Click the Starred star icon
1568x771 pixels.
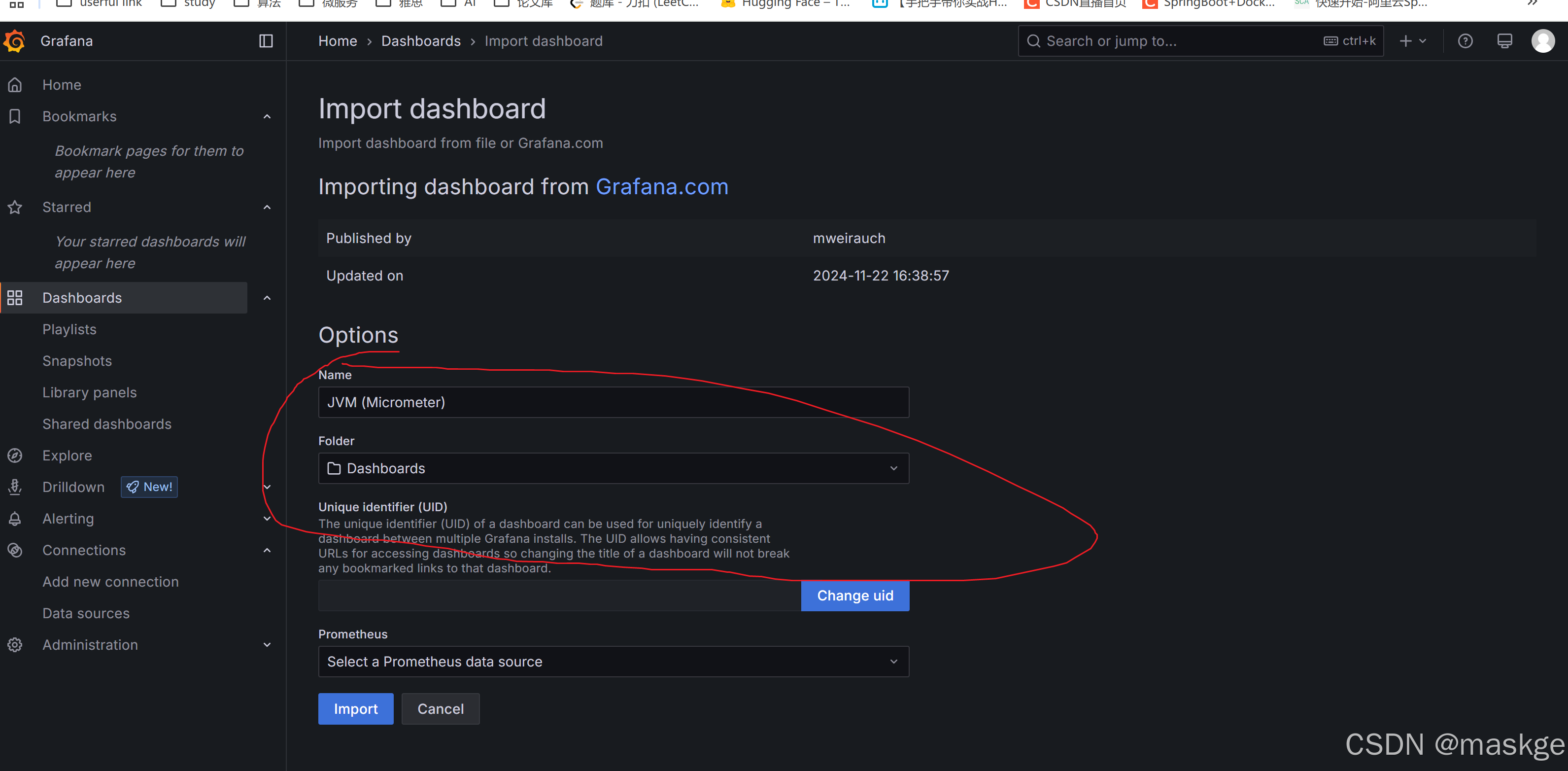(x=15, y=207)
